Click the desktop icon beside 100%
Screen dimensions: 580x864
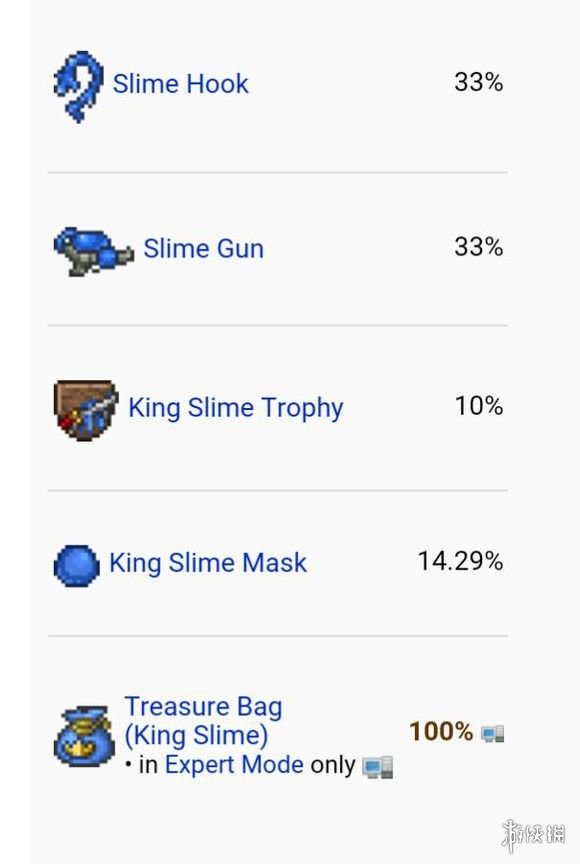(x=492, y=733)
